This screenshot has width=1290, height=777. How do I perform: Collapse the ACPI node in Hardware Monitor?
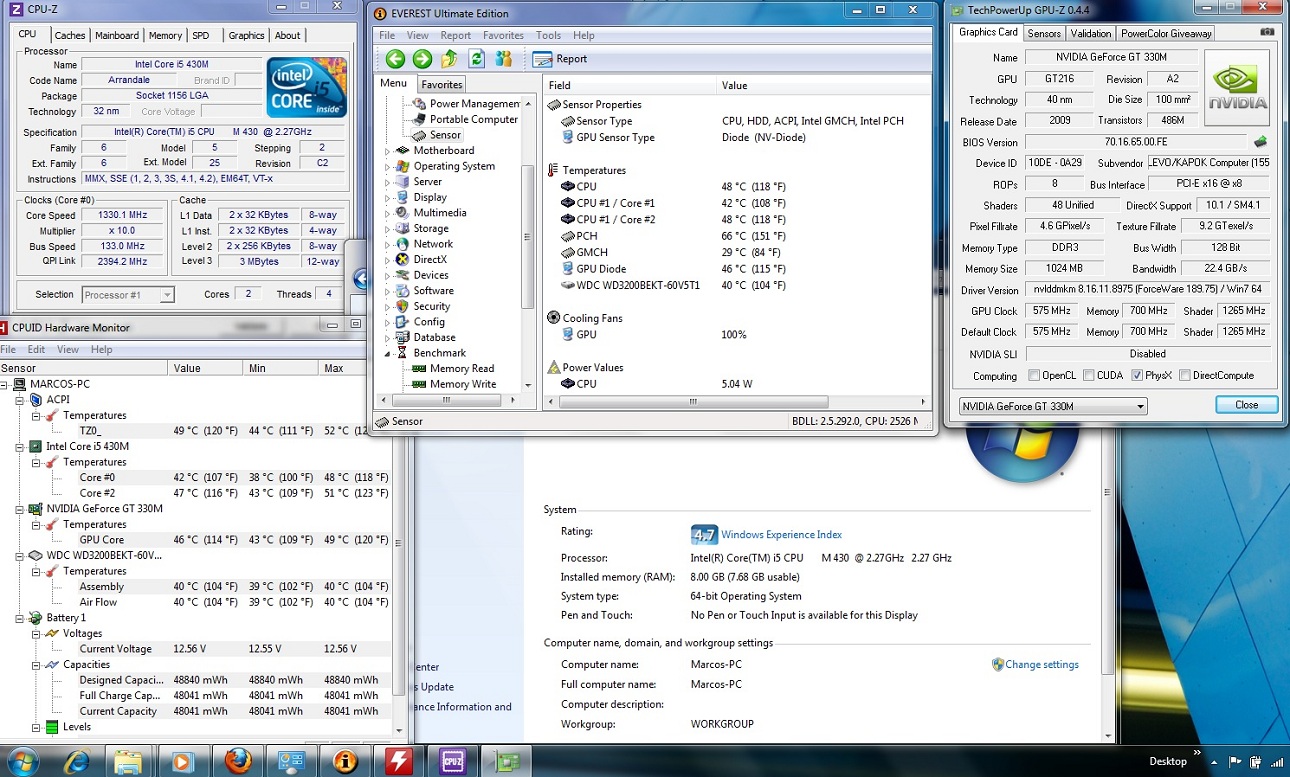tap(20, 400)
